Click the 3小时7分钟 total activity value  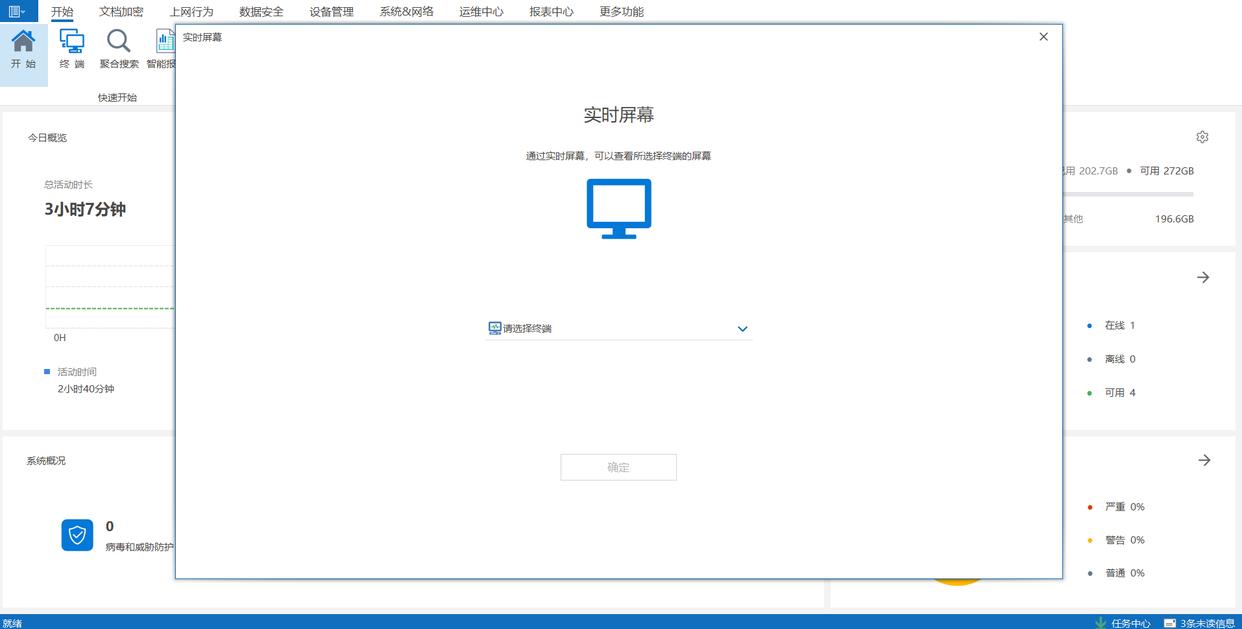pyautogui.click(x=85, y=209)
